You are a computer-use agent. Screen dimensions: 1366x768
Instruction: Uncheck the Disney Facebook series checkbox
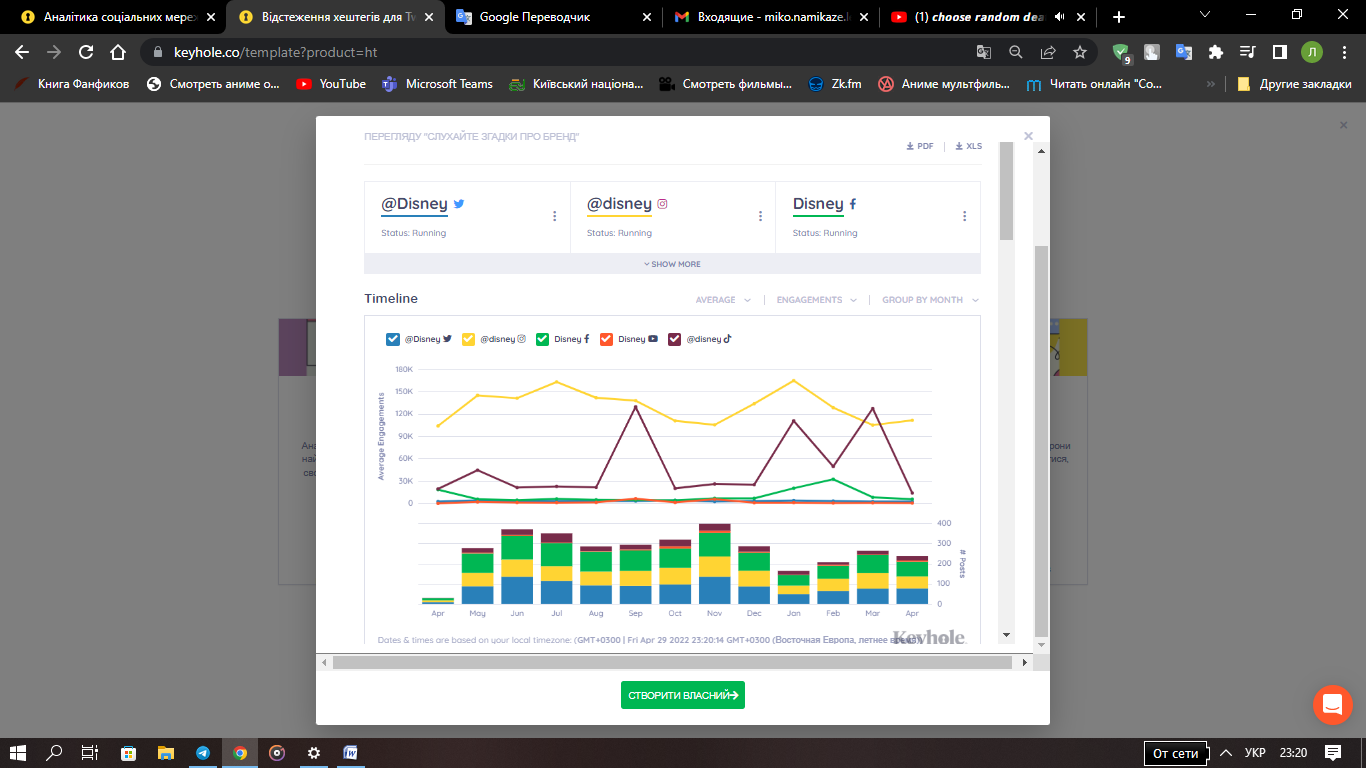pyautogui.click(x=543, y=339)
